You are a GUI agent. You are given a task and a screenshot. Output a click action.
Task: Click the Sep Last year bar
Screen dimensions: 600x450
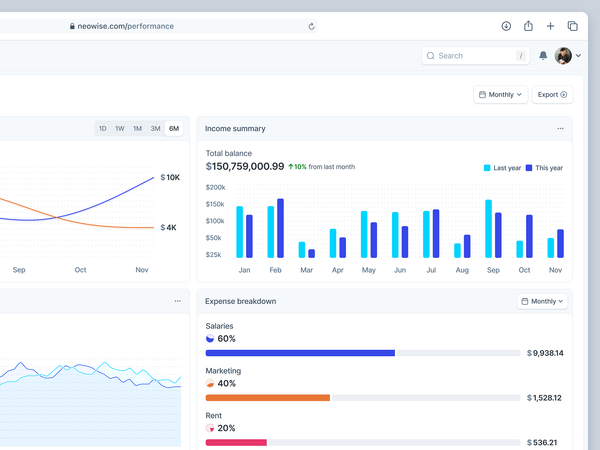[x=488, y=229]
